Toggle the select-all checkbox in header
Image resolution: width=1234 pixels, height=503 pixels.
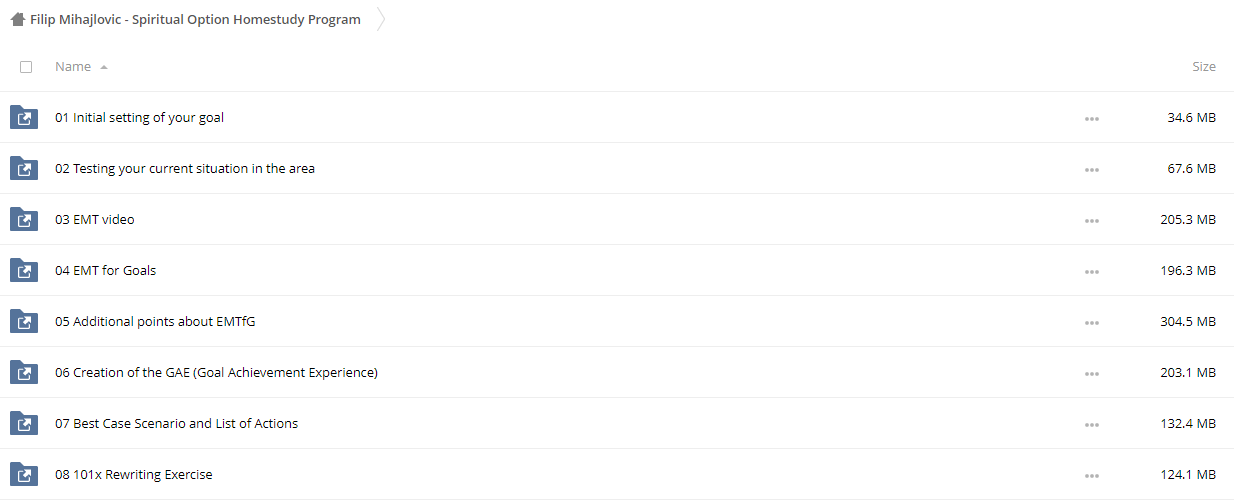tap(26, 67)
